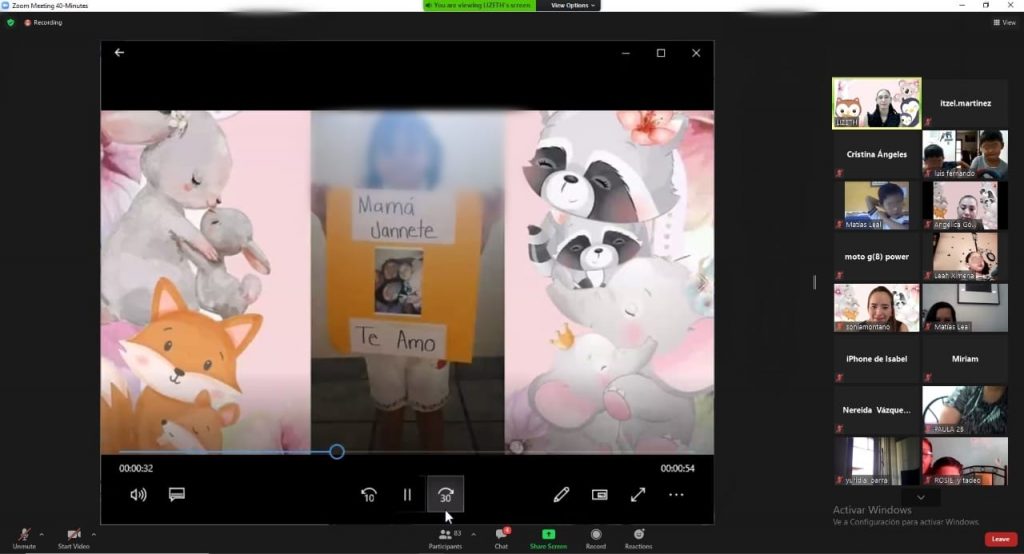Leave the Zoom meeting

click(1000, 539)
